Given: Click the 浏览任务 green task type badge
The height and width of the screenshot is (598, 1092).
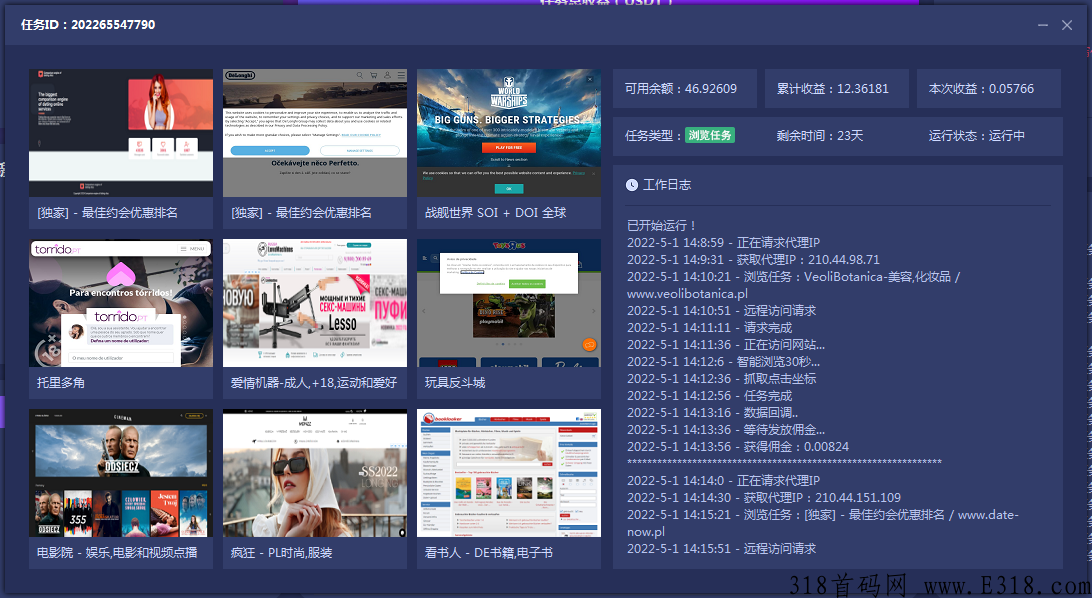Looking at the screenshot, I should click(710, 135).
